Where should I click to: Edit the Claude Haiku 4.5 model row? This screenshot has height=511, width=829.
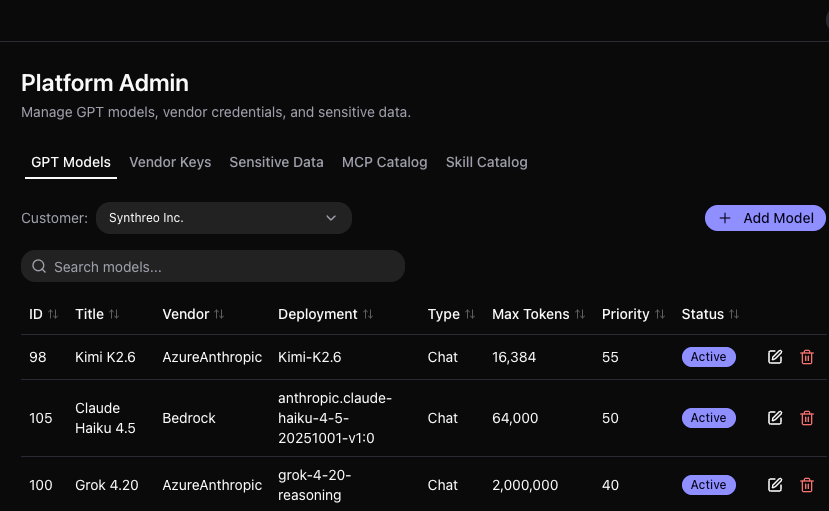(x=775, y=418)
